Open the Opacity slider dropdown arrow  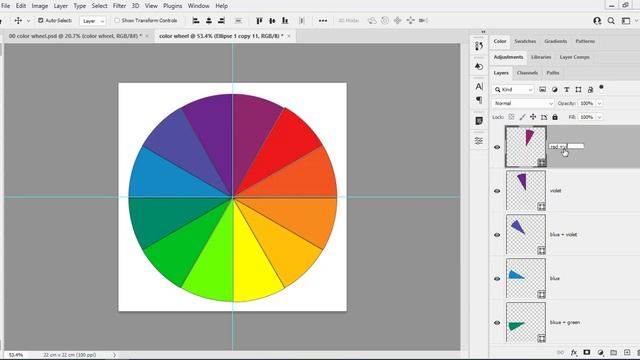(x=599, y=104)
